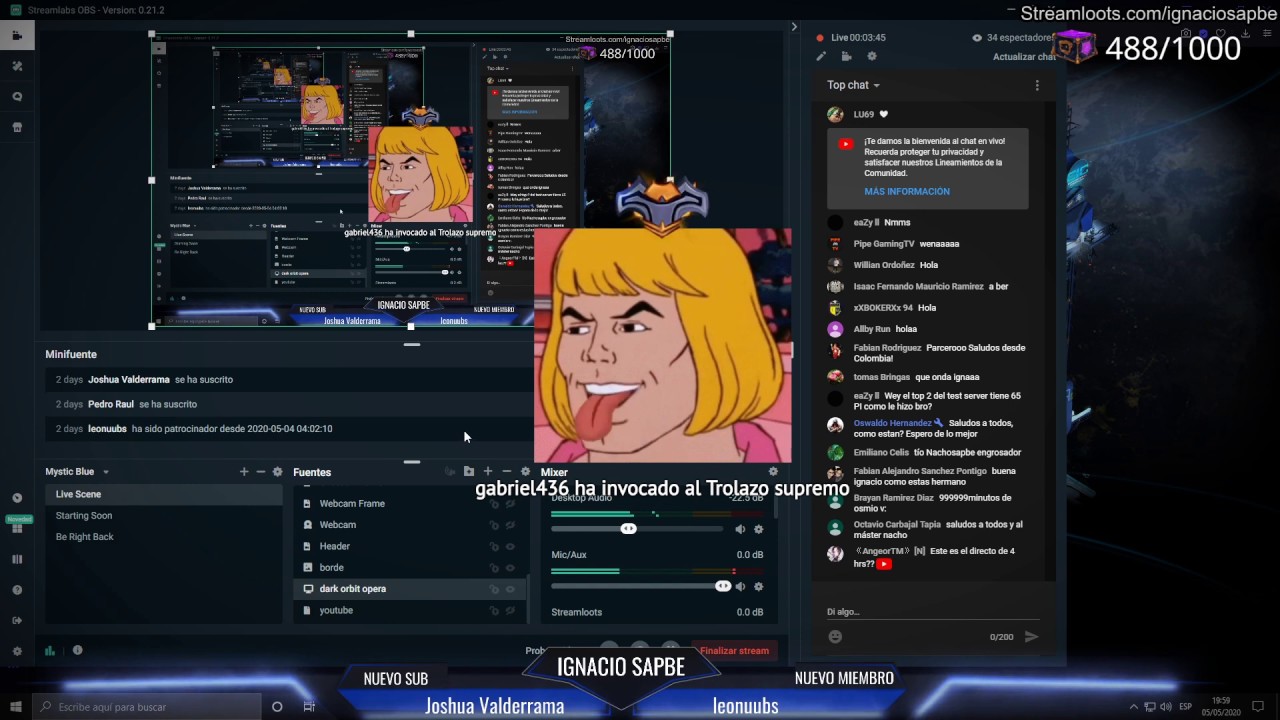Hide the Header source

click(x=510, y=547)
